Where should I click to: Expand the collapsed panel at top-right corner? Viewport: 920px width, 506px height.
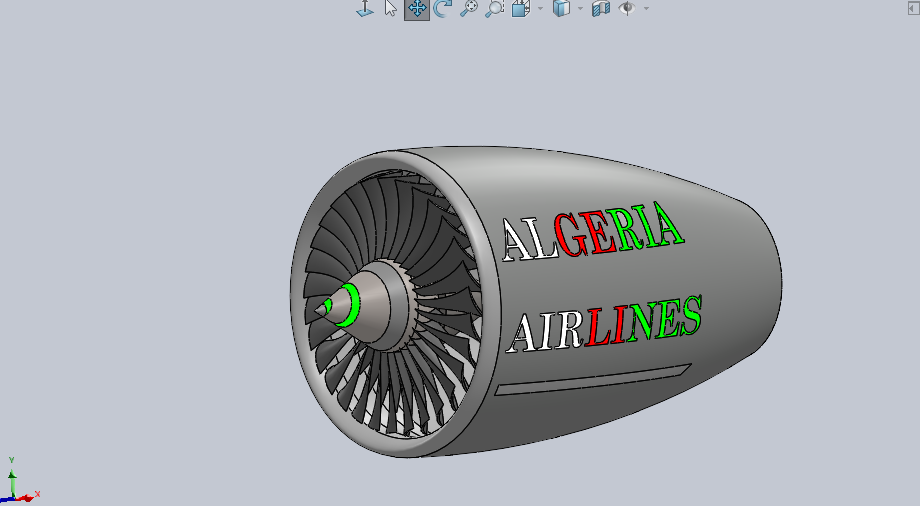tap(913, 8)
